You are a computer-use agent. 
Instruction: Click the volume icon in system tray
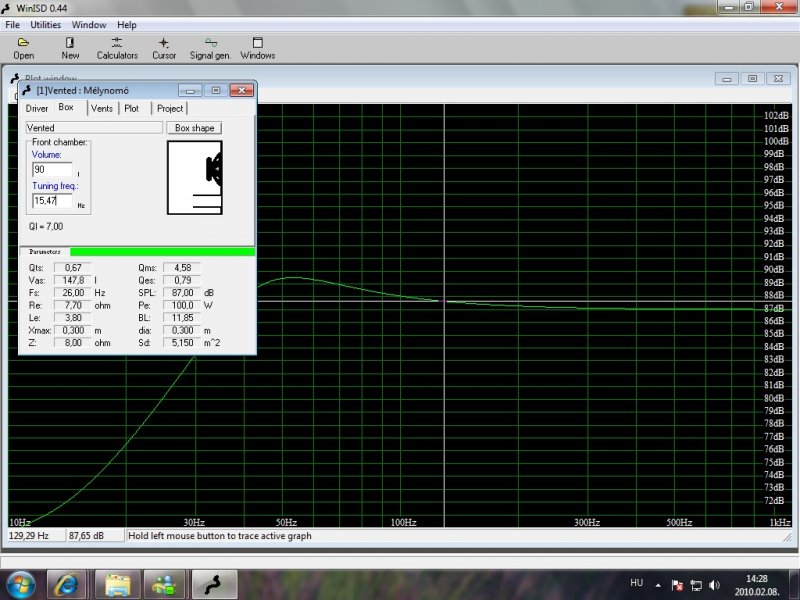tap(714, 584)
